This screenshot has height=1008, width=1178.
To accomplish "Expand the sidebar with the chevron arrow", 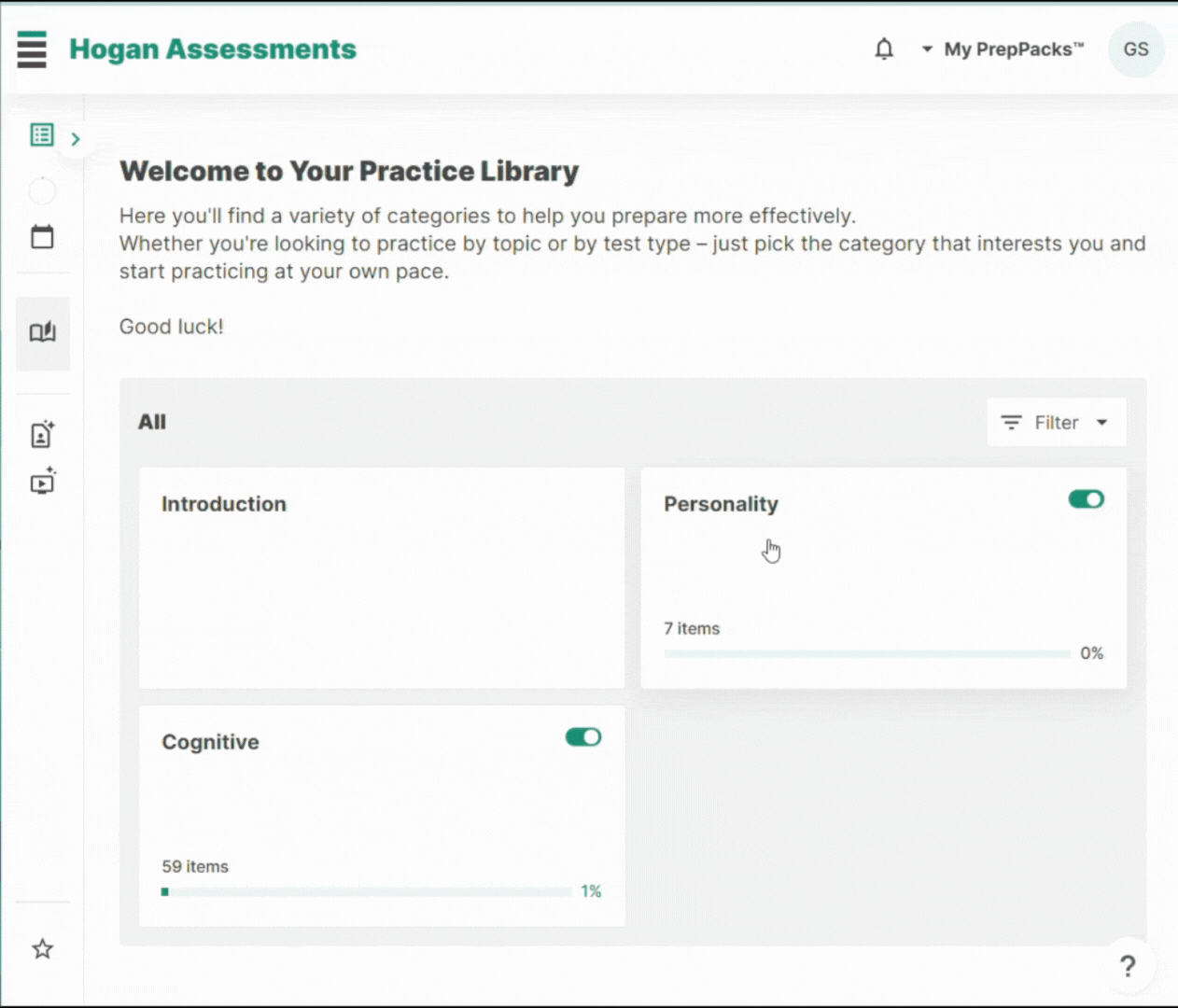I will (x=76, y=139).
